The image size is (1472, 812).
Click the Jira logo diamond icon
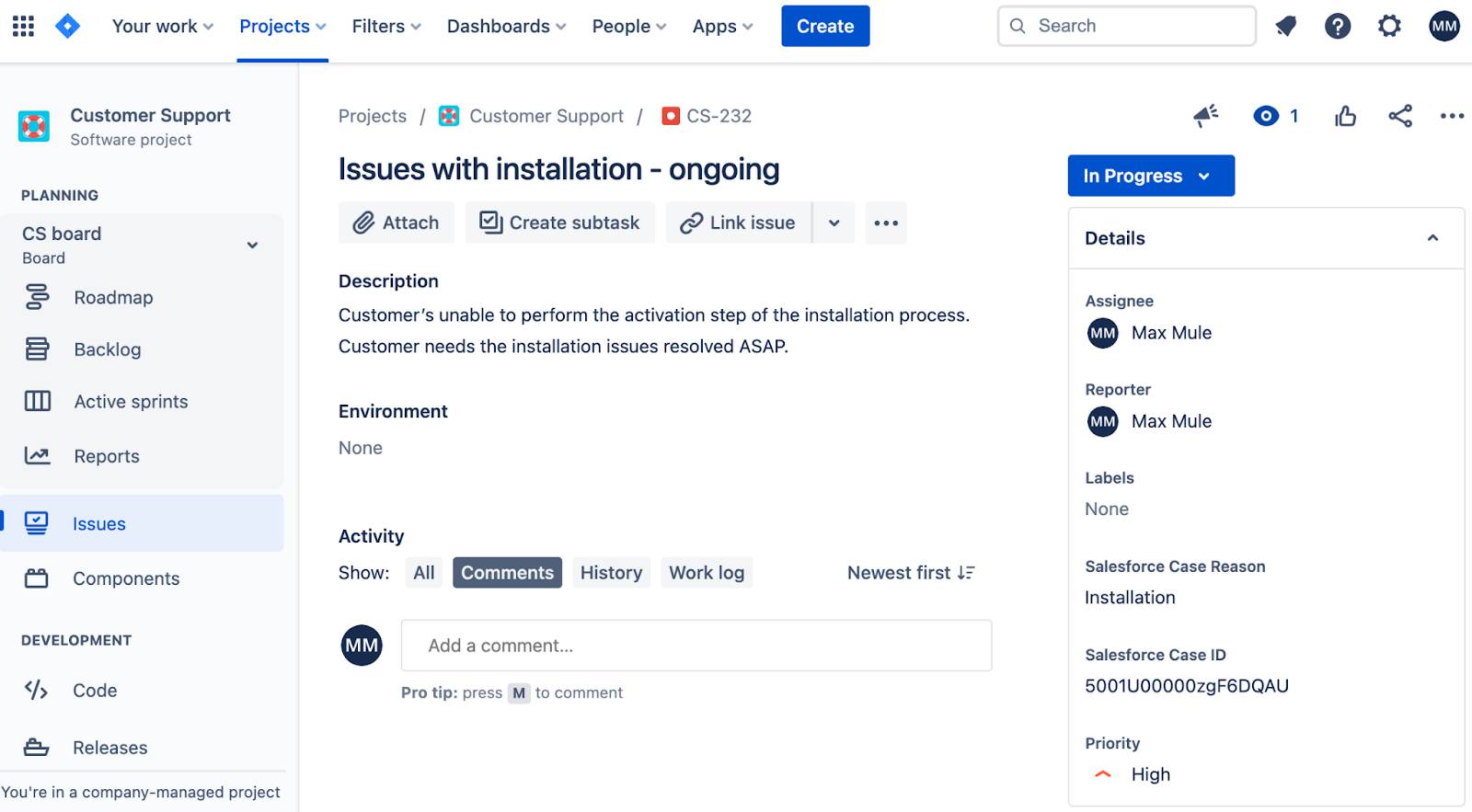tap(67, 26)
